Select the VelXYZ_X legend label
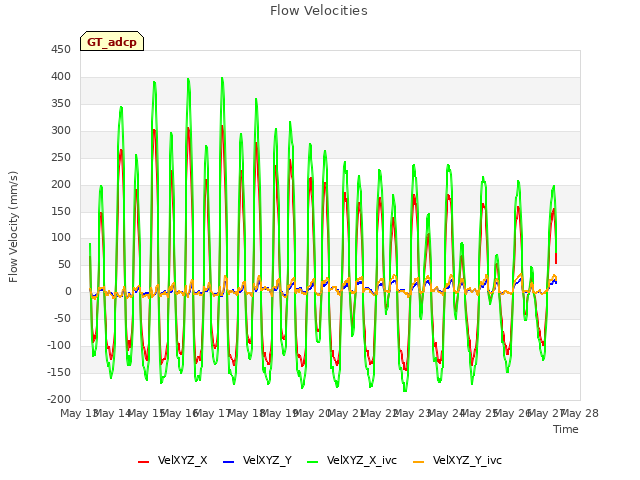The image size is (640, 480). [x=182, y=460]
